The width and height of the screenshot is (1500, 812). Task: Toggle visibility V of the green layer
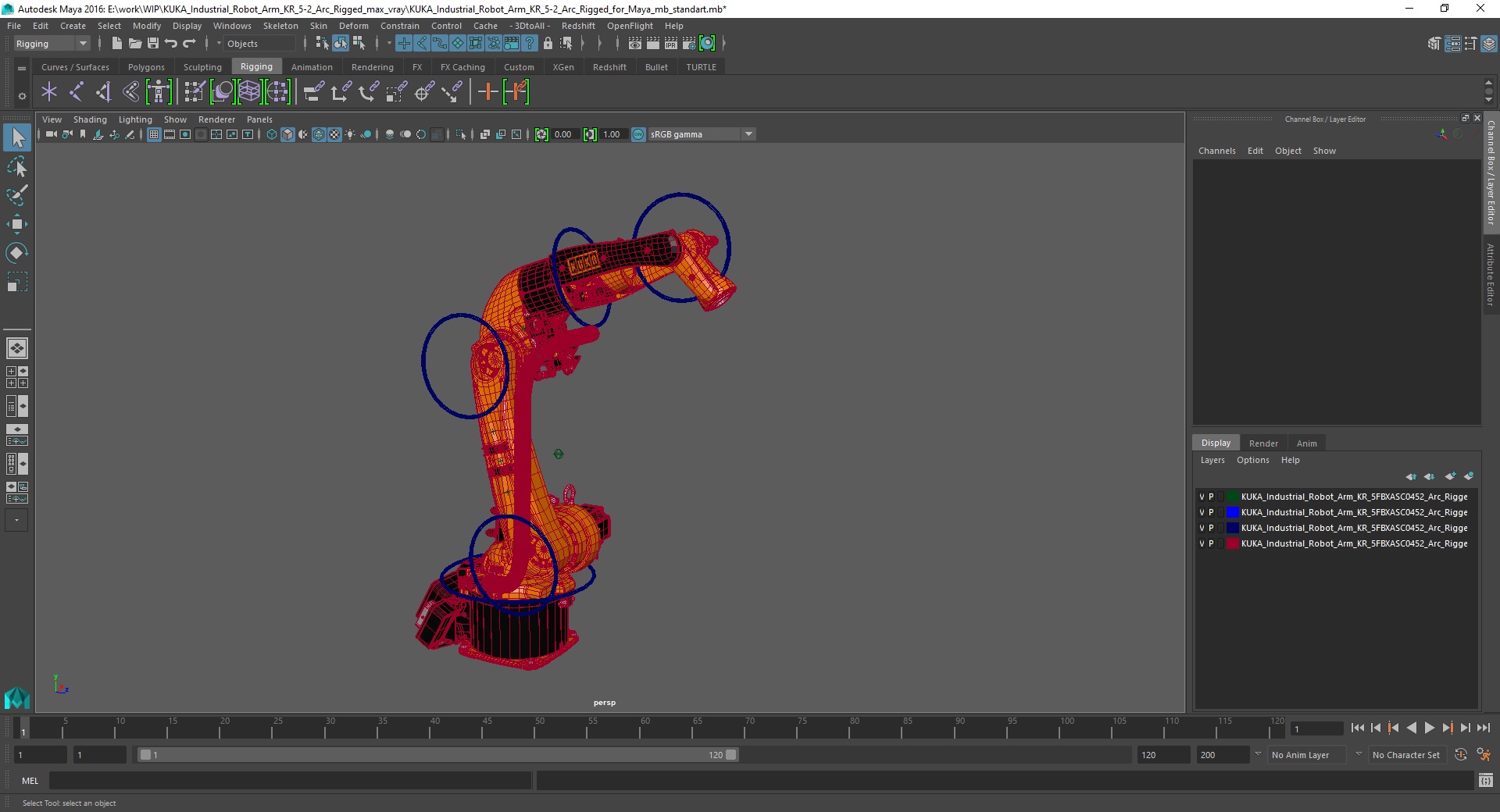[1202, 497]
